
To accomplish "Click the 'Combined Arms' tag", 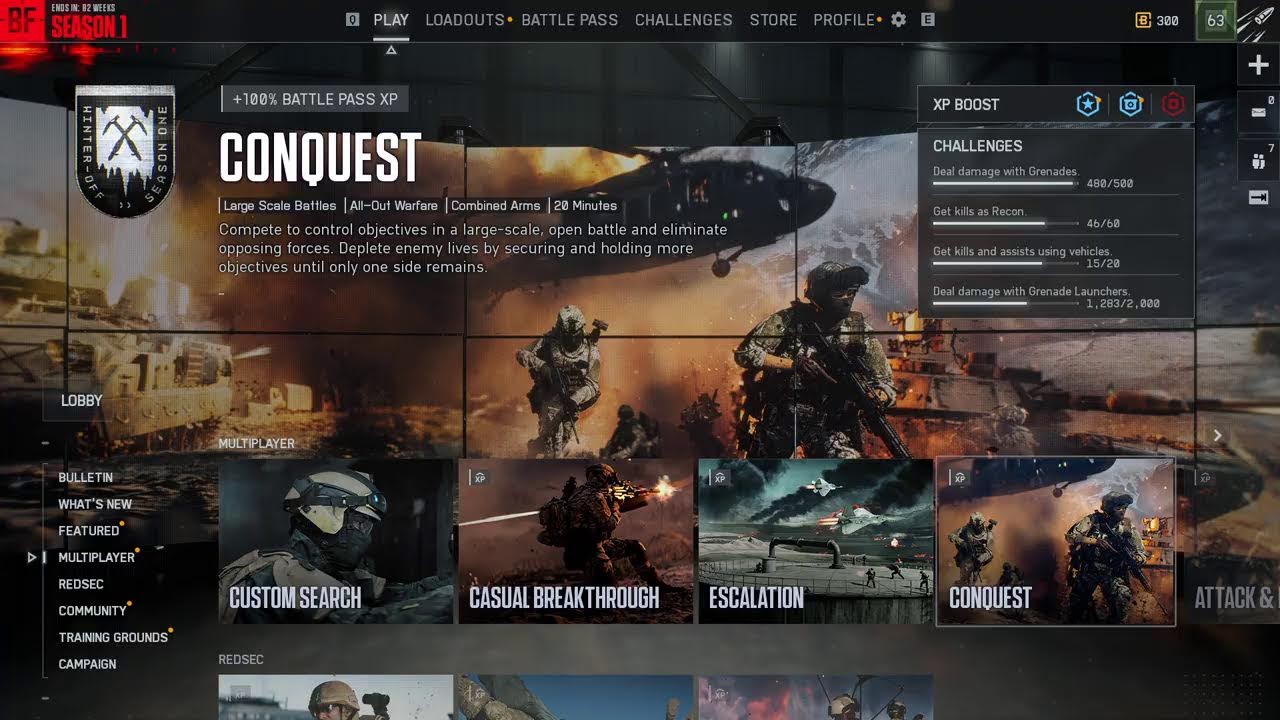I will (x=495, y=206).
